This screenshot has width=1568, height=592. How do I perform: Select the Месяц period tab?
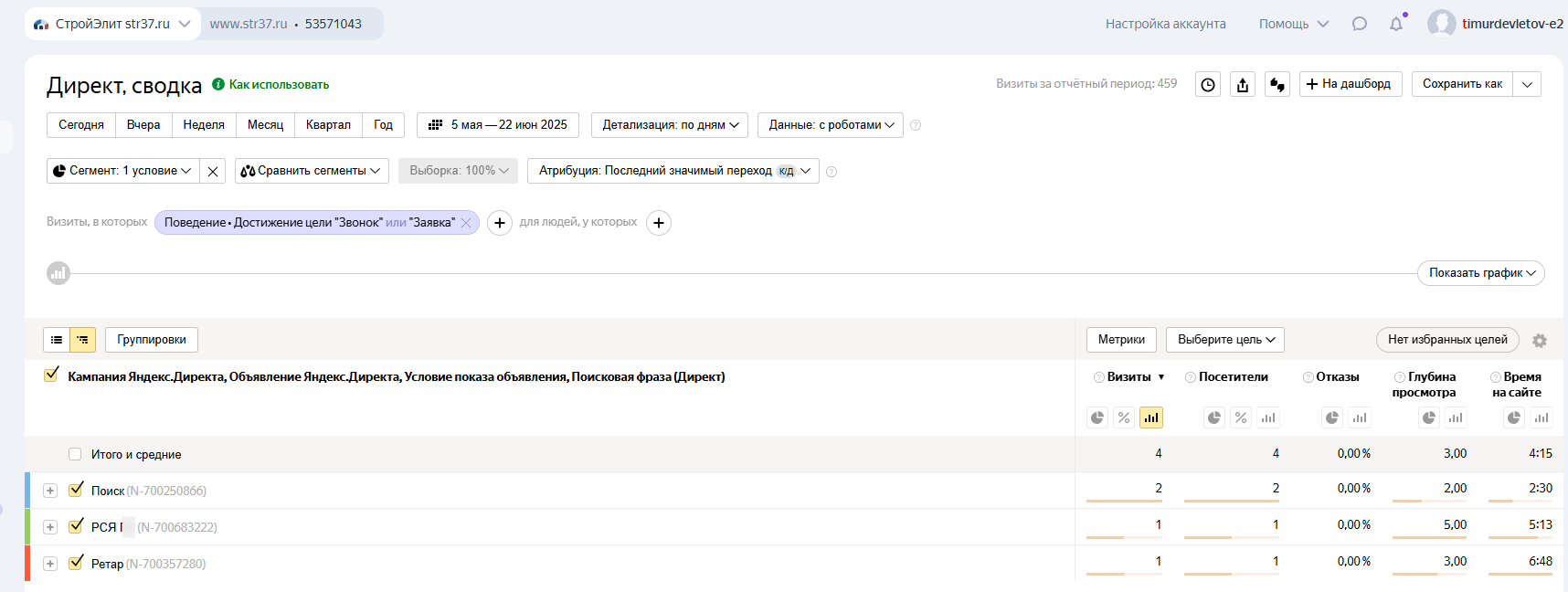tap(266, 125)
